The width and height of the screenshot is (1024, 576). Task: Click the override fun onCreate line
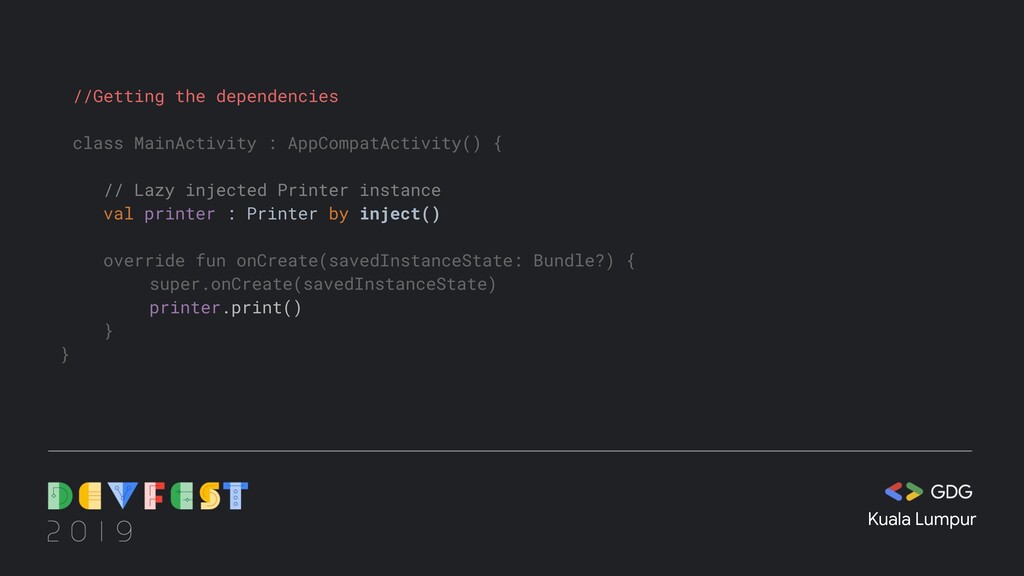[369, 261]
